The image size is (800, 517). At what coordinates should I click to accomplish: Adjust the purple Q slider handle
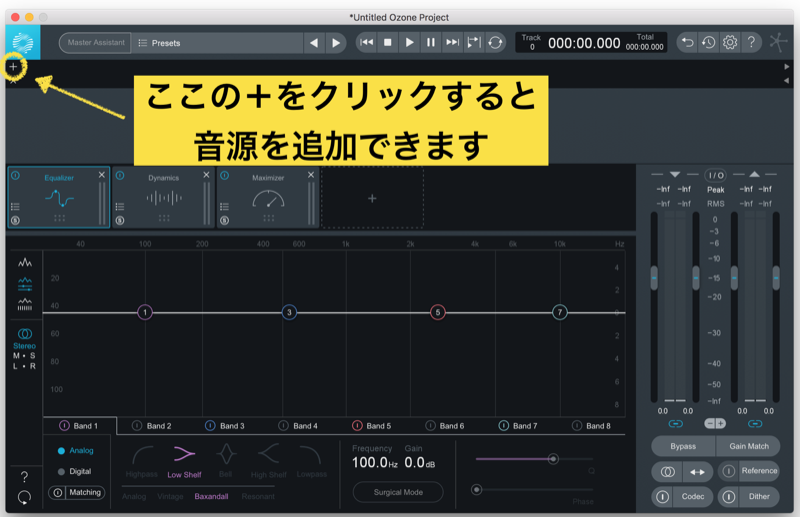coord(553,459)
